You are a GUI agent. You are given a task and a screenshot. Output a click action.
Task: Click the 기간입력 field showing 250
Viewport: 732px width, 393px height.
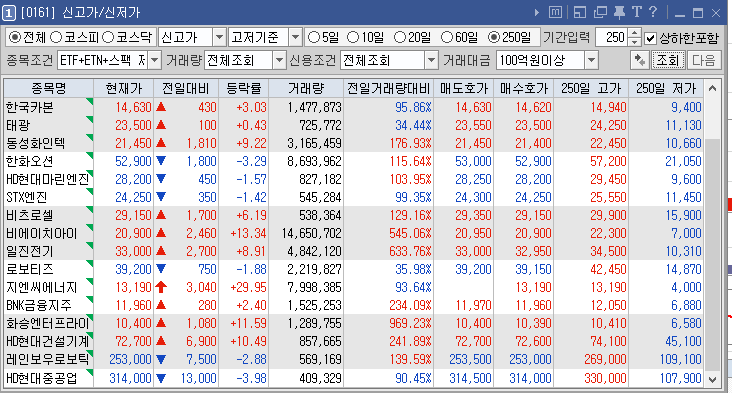pyautogui.click(x=612, y=37)
